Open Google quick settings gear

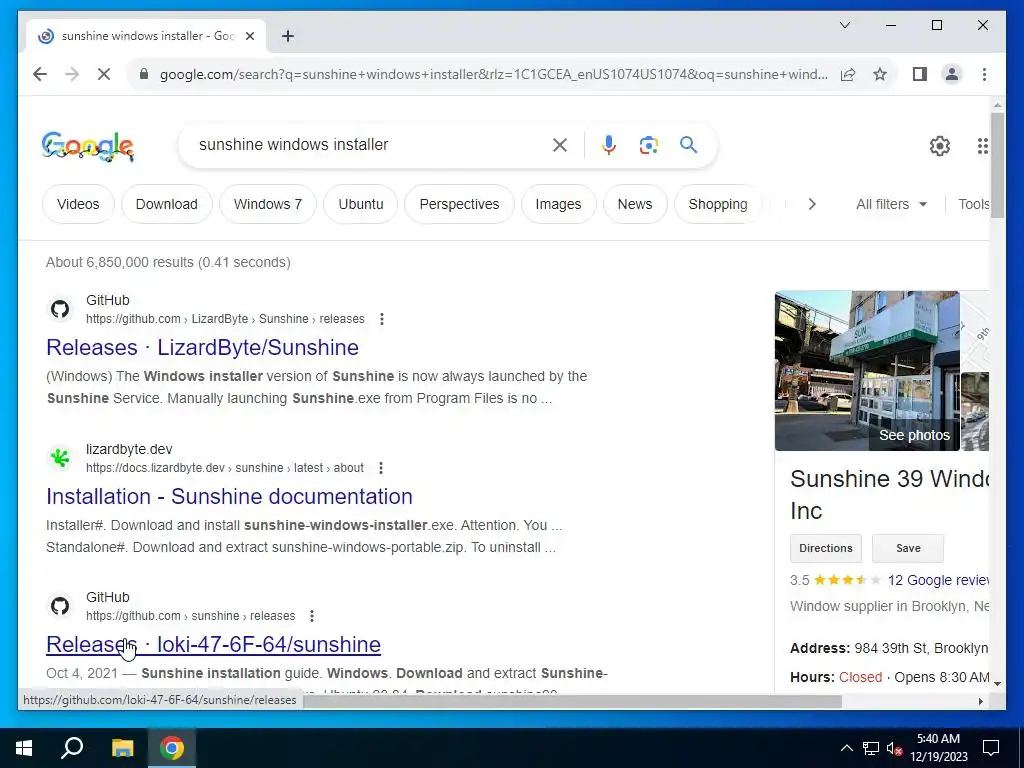point(940,146)
